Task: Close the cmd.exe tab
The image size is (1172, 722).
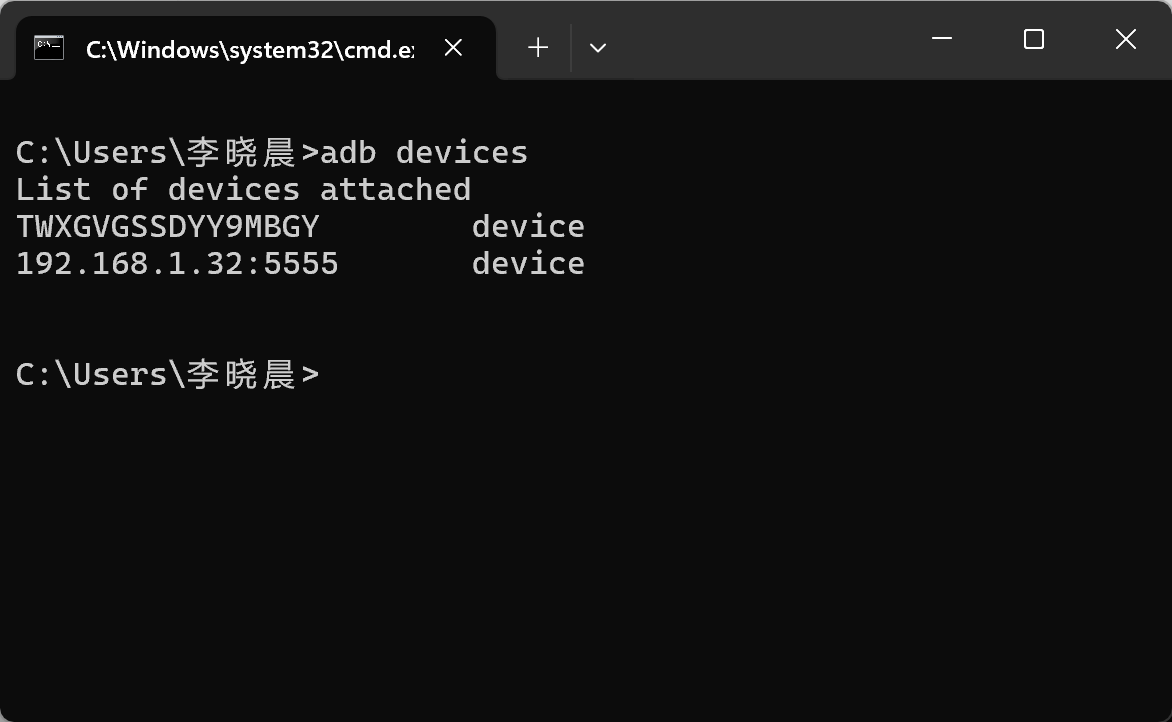Action: (453, 47)
